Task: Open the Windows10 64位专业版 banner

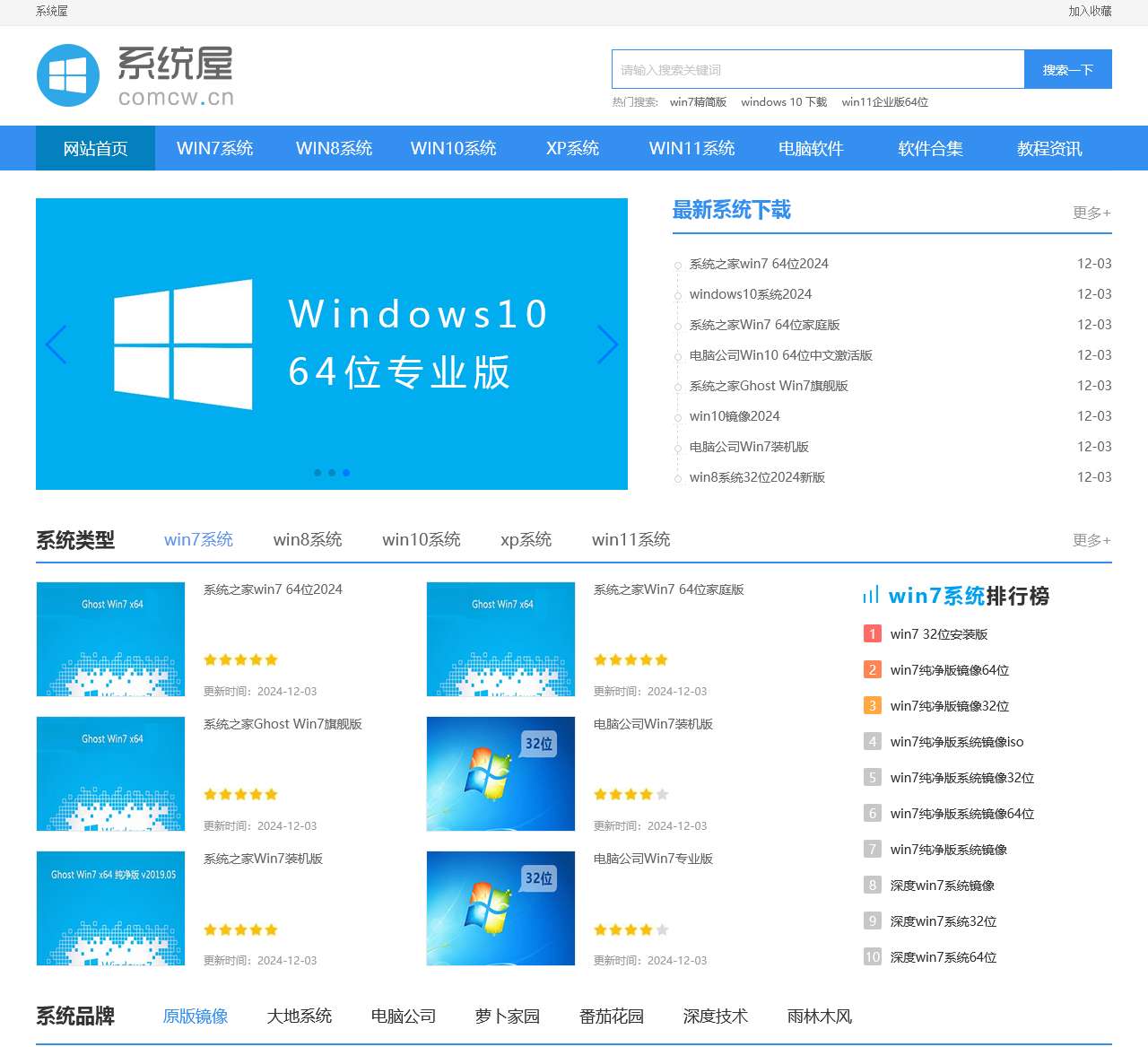Action: [332, 344]
